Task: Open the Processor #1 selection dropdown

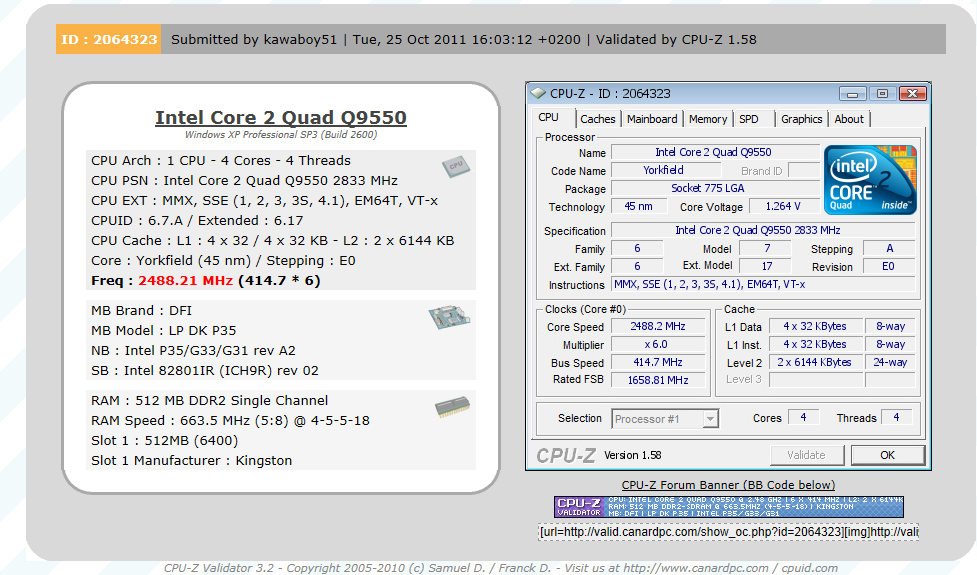Action: 665,419
